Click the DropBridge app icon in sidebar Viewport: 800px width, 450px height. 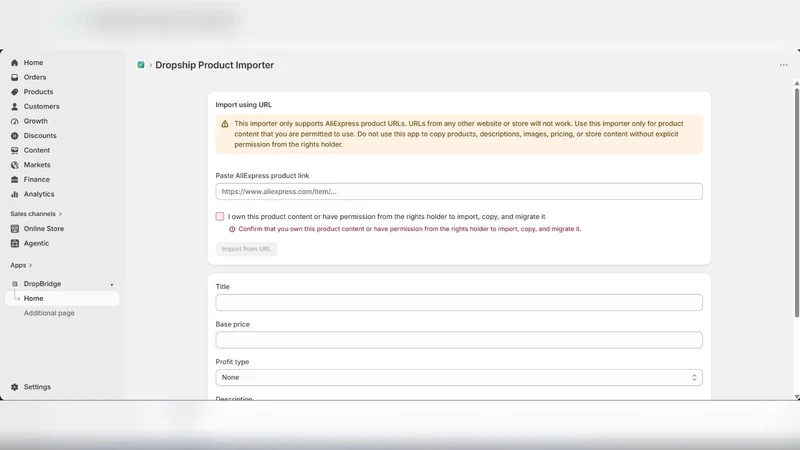pos(14,284)
